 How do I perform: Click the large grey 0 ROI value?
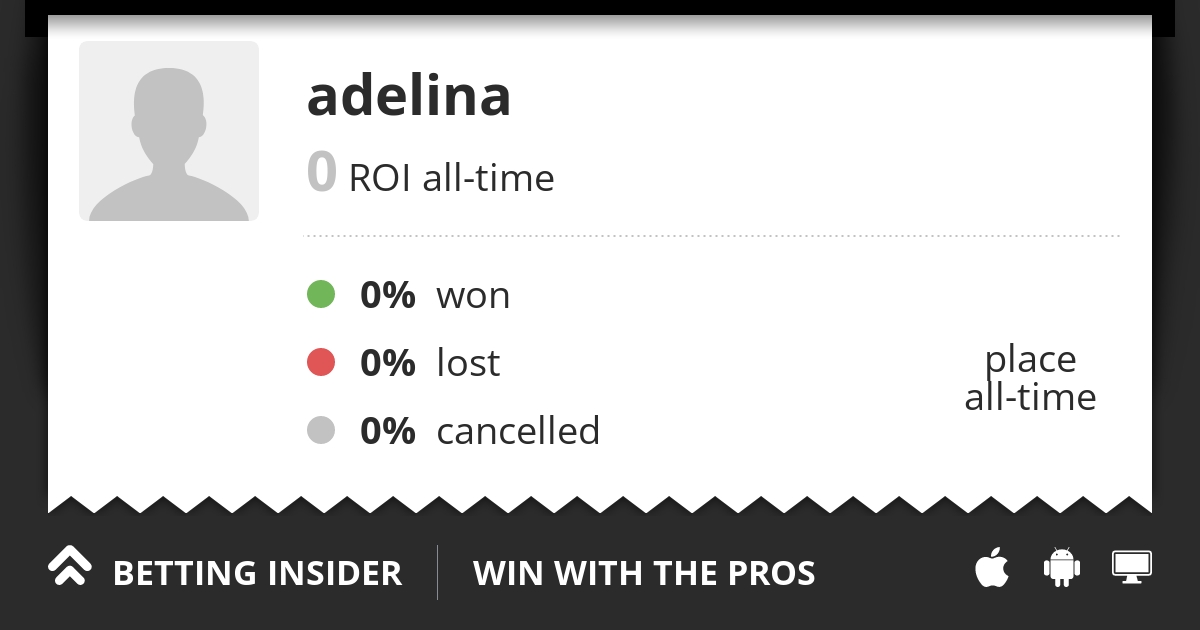321,172
